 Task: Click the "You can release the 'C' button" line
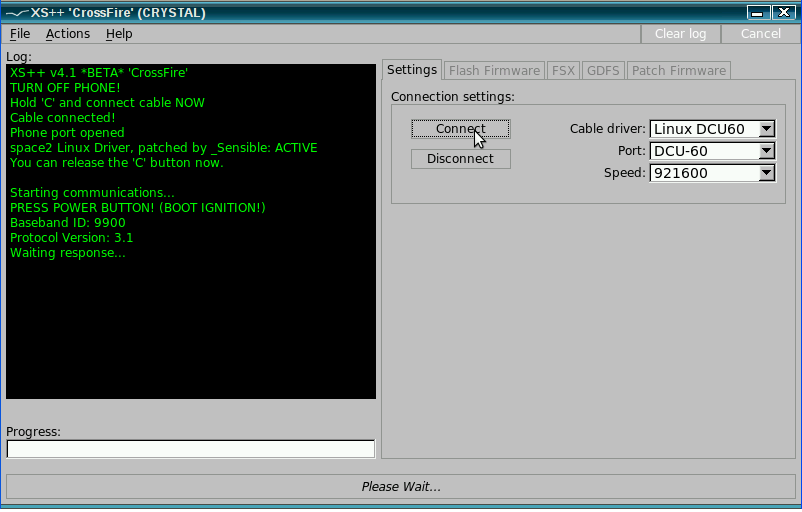(117, 163)
